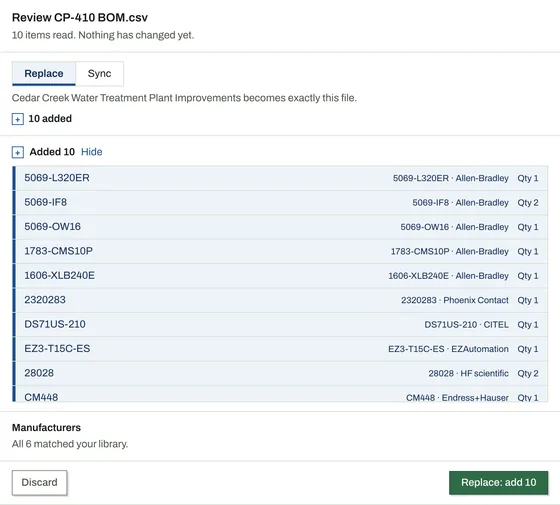Hide the Added 10 list
Screen dimensions: 560x505
click(91, 152)
